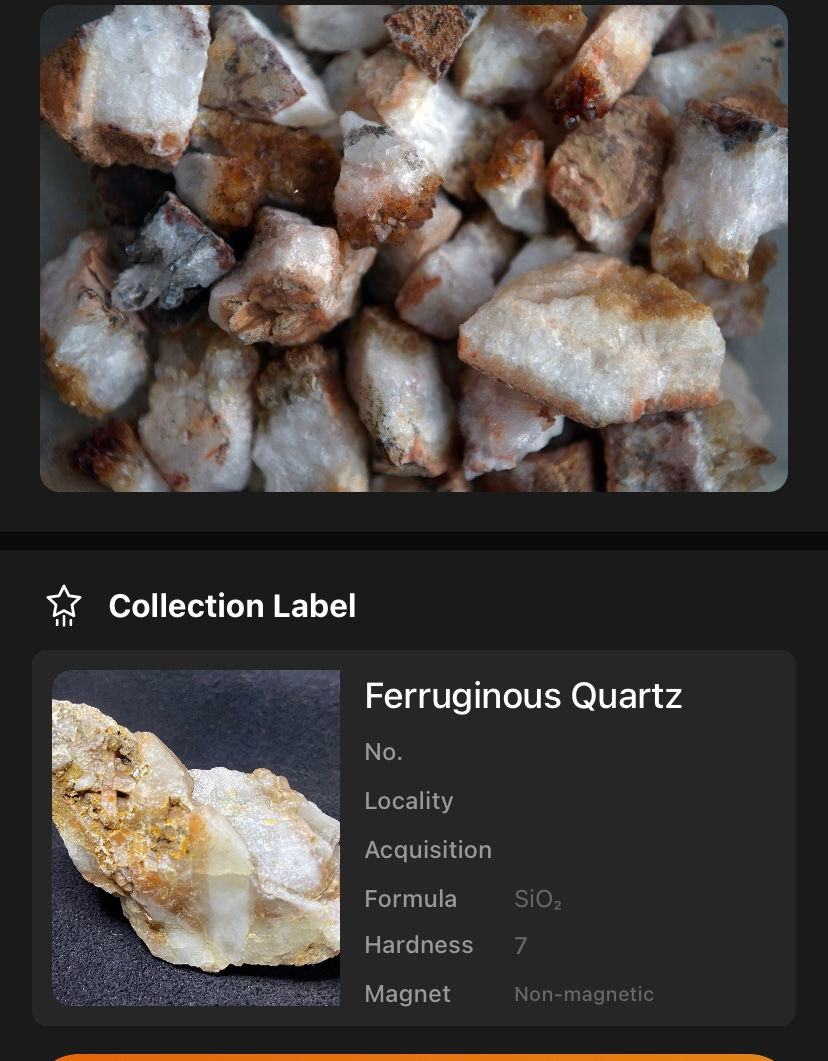Image resolution: width=828 pixels, height=1061 pixels.
Task: Tap the Non-magnetic value
Action: pyautogui.click(x=584, y=994)
